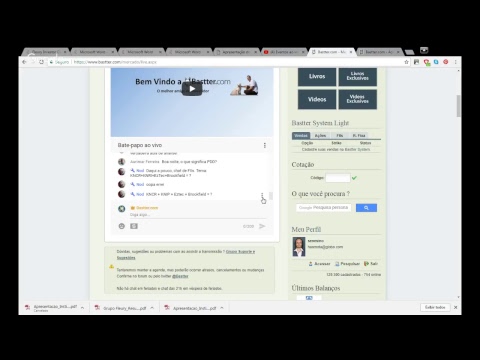Open the Videos tile
Screen dimensions: 480x360
pos(317,99)
